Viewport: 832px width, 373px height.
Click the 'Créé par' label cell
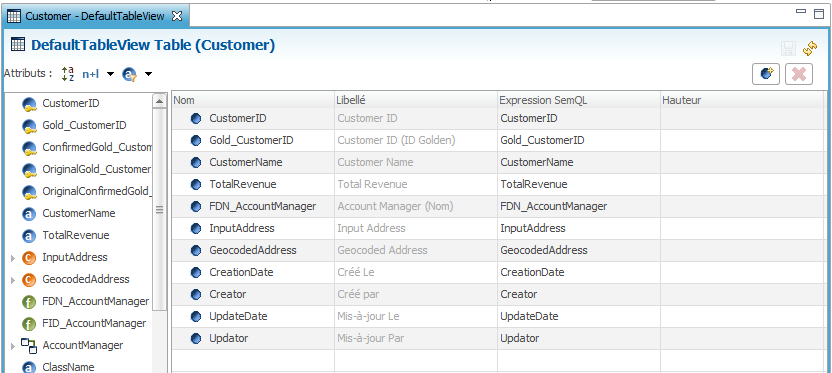(x=416, y=294)
